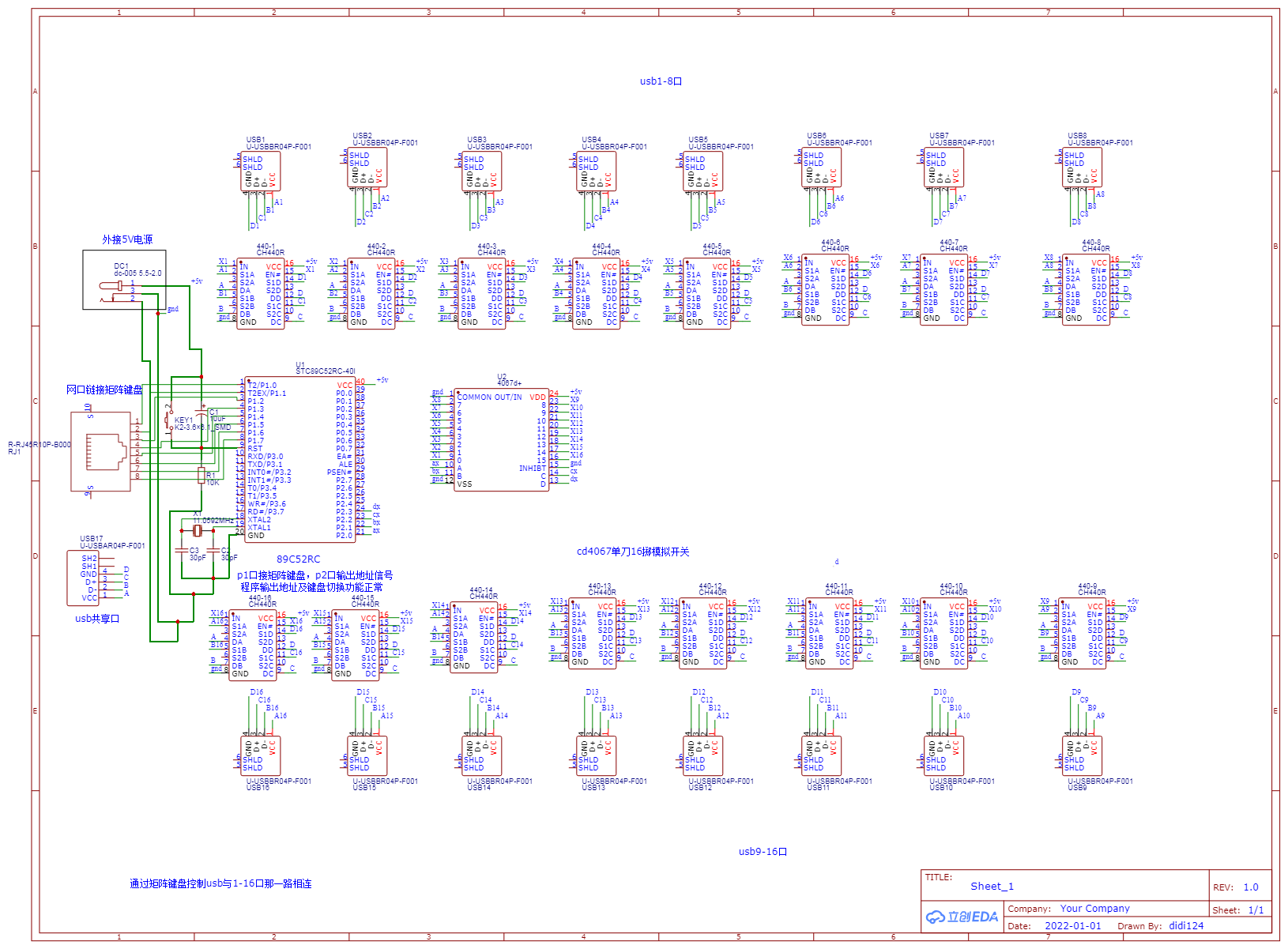Image resolution: width=1288 pixels, height=949 pixels.
Task: Select the USB4 connector symbol
Action: click(597, 171)
